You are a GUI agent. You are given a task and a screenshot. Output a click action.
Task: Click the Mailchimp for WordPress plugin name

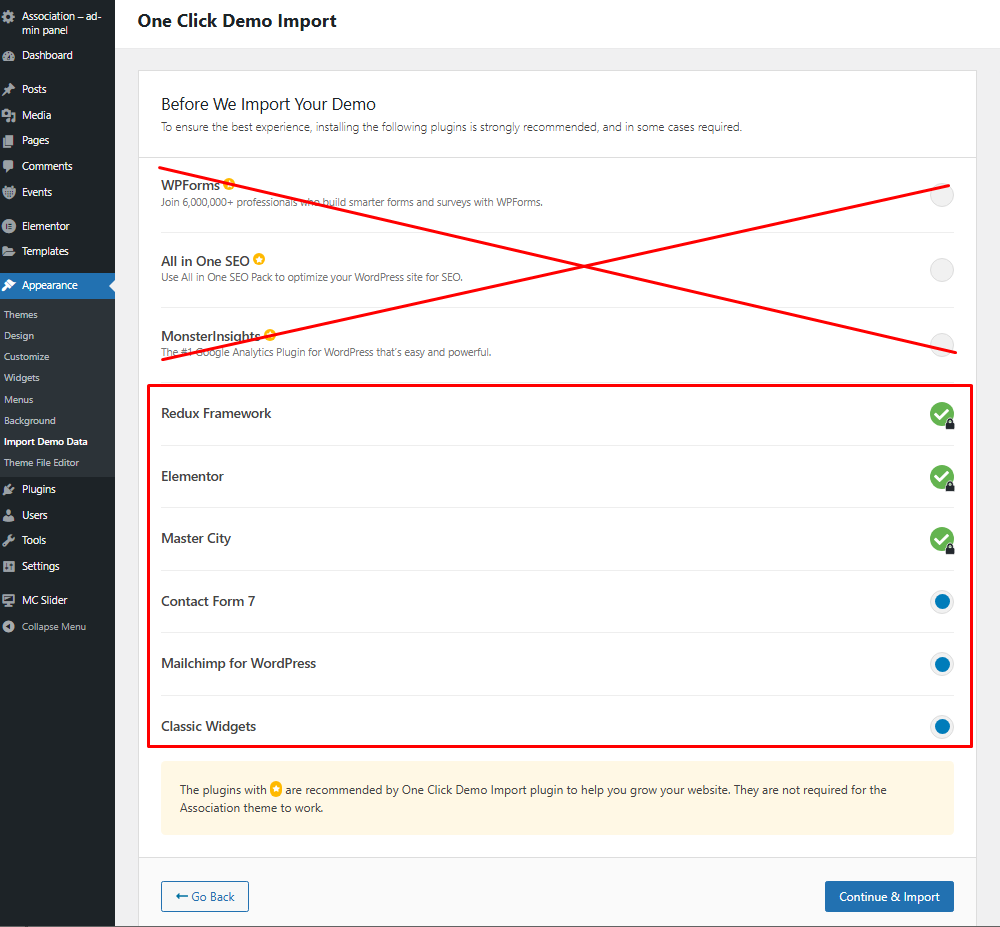coord(239,664)
